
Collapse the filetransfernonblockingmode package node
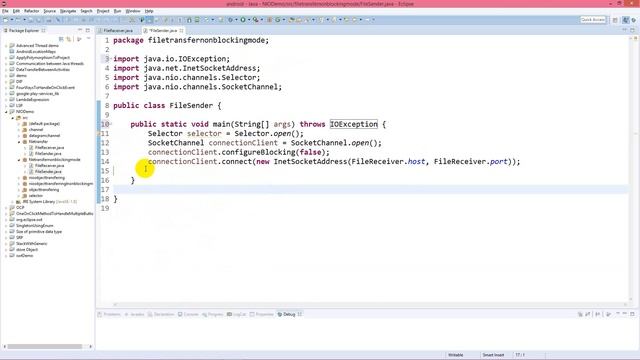pyautogui.click(x=19, y=160)
